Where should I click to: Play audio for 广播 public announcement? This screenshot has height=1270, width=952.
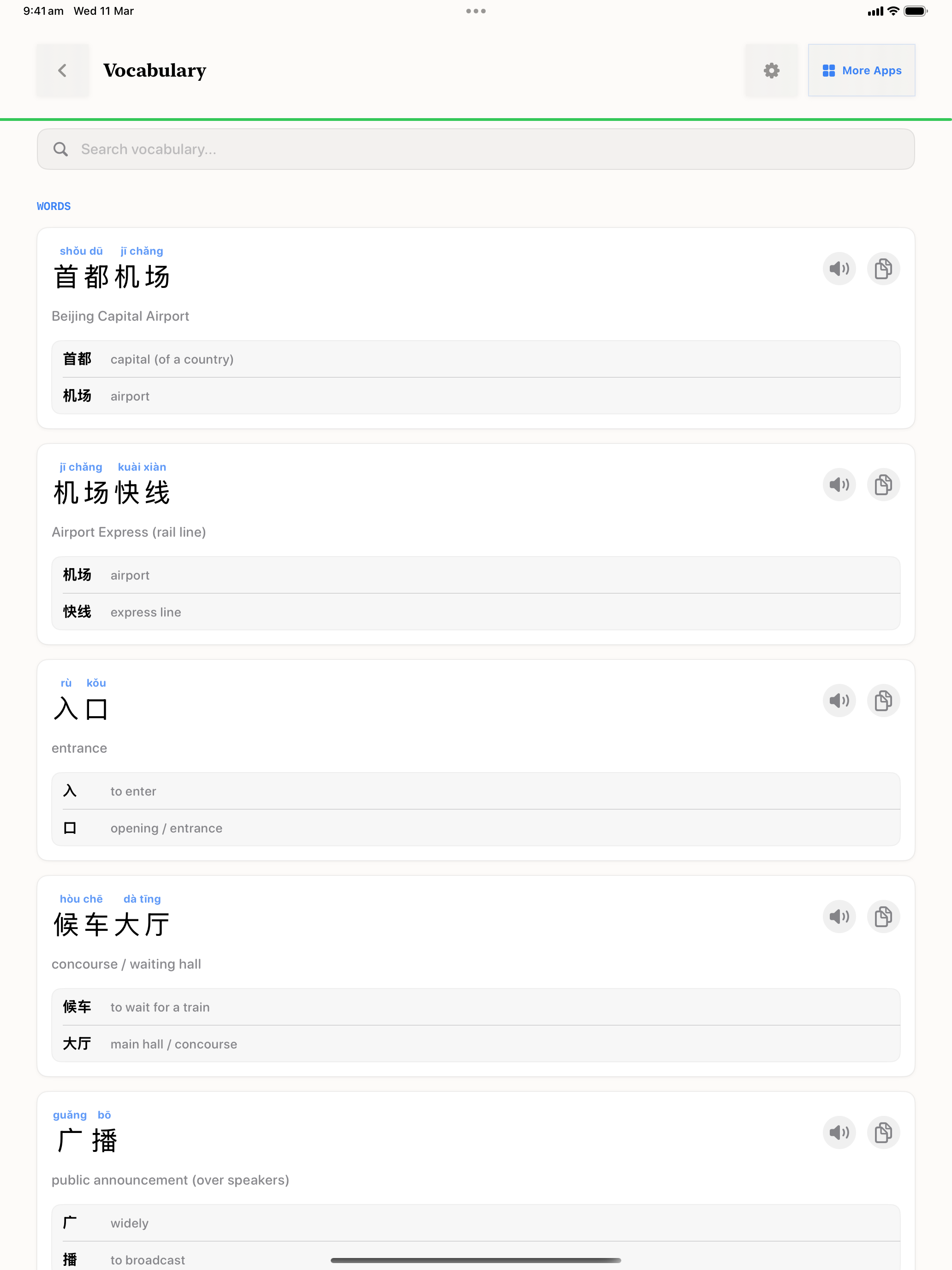pyautogui.click(x=839, y=1132)
